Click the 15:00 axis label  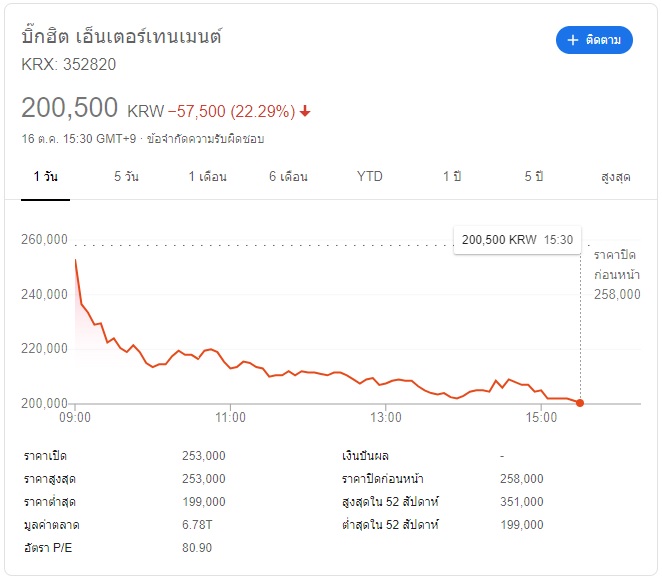click(541, 417)
